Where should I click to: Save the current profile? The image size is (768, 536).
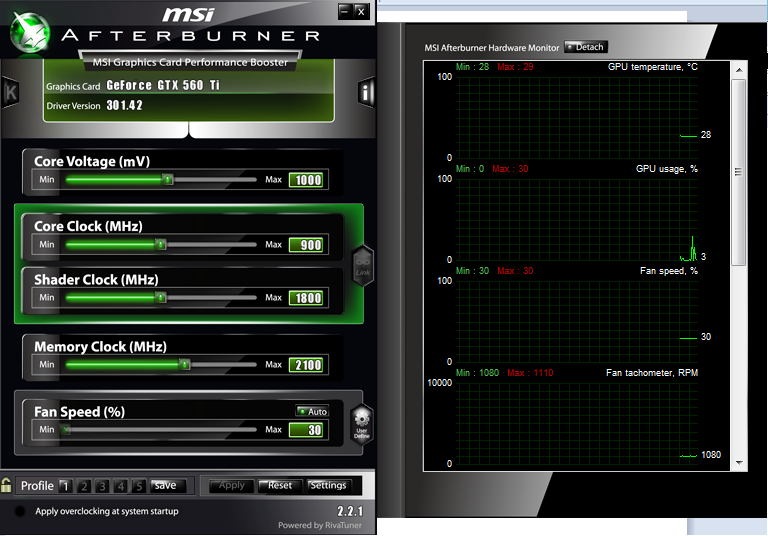click(x=166, y=486)
